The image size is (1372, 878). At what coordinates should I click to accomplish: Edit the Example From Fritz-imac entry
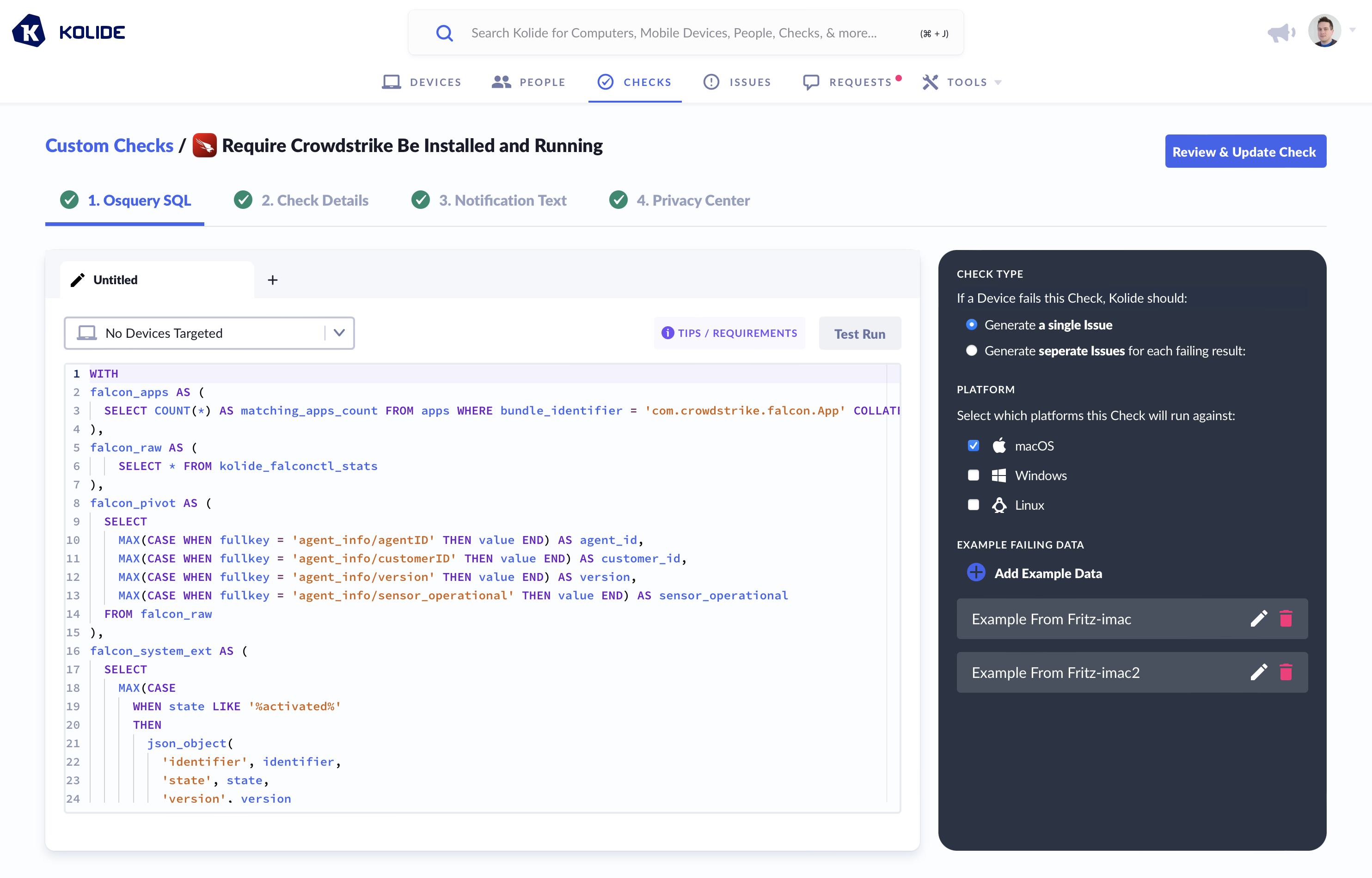point(1259,619)
